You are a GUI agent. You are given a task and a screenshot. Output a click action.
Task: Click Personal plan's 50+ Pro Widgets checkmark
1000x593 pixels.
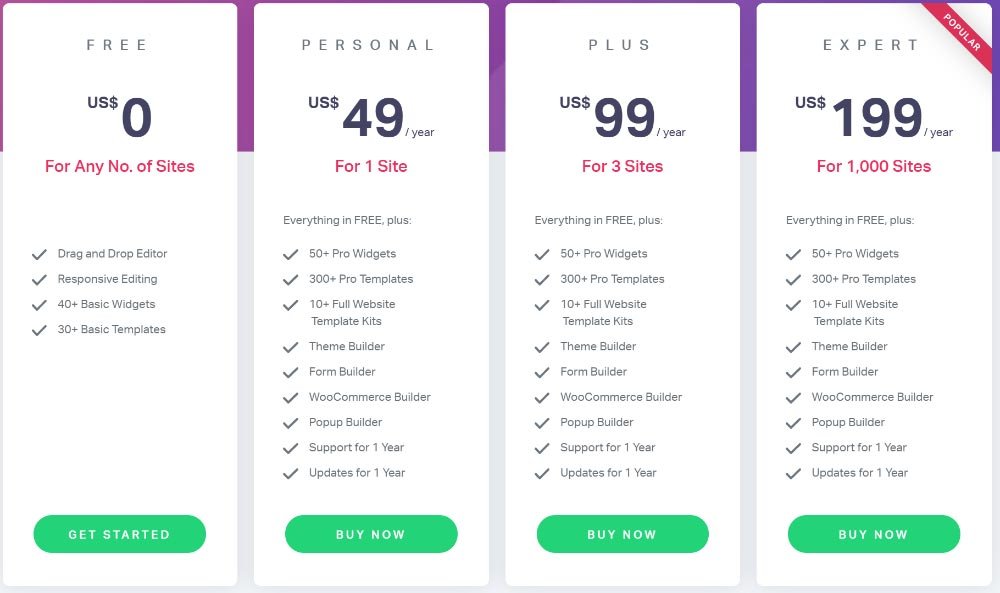tap(291, 254)
